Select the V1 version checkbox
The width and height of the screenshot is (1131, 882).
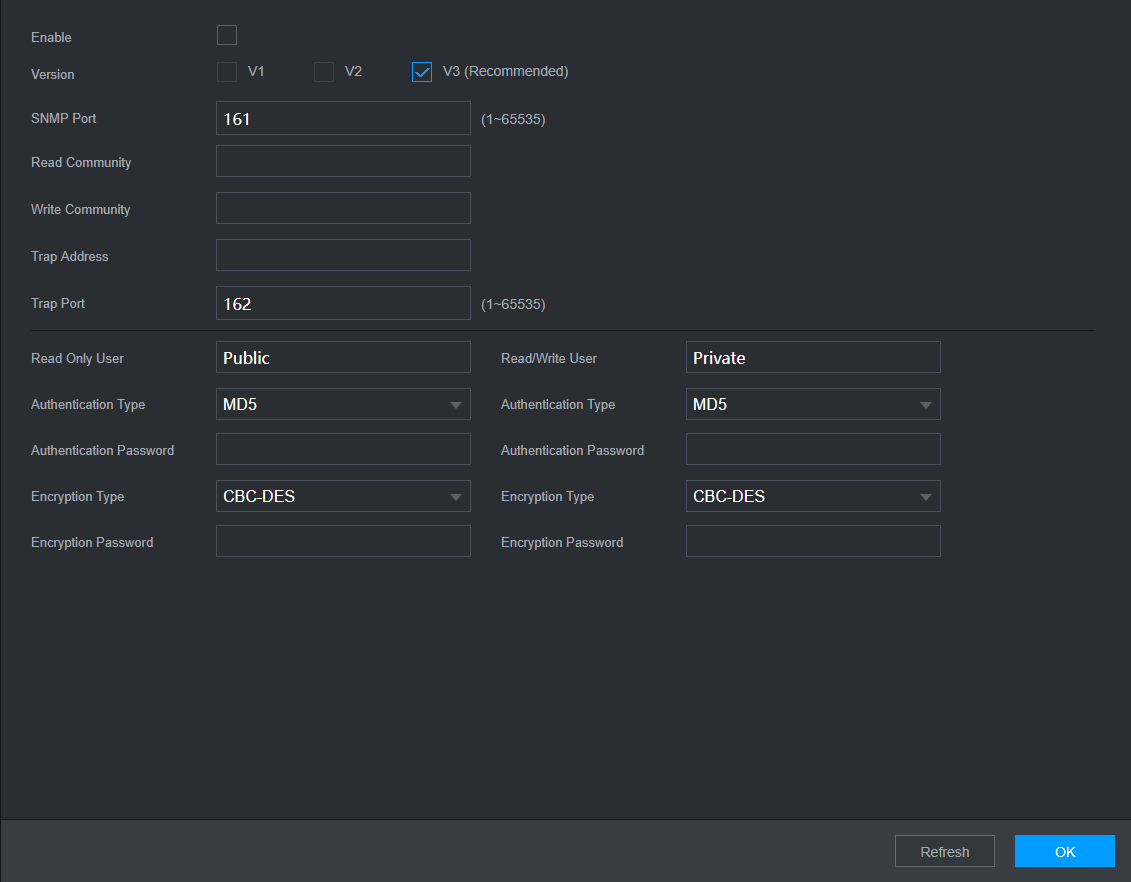point(227,72)
